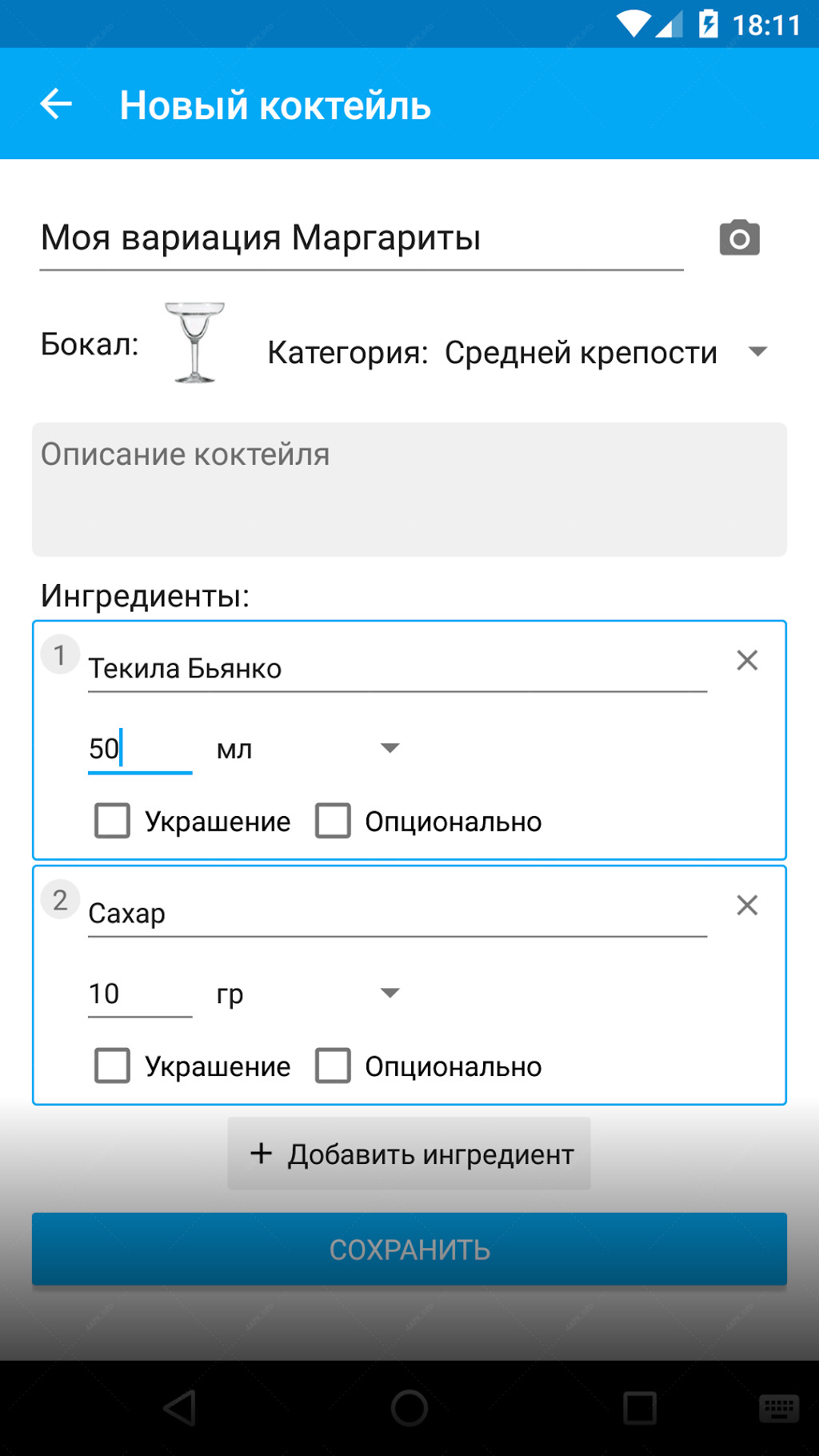Go back using the header arrow
Image resolution: width=819 pixels, height=1456 pixels.
pos(56,104)
